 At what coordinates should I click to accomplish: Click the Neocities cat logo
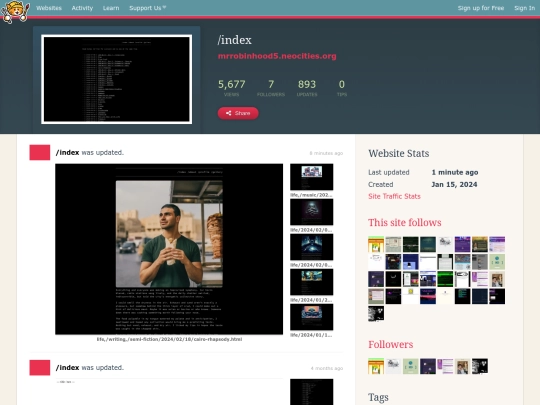click(x=15, y=12)
